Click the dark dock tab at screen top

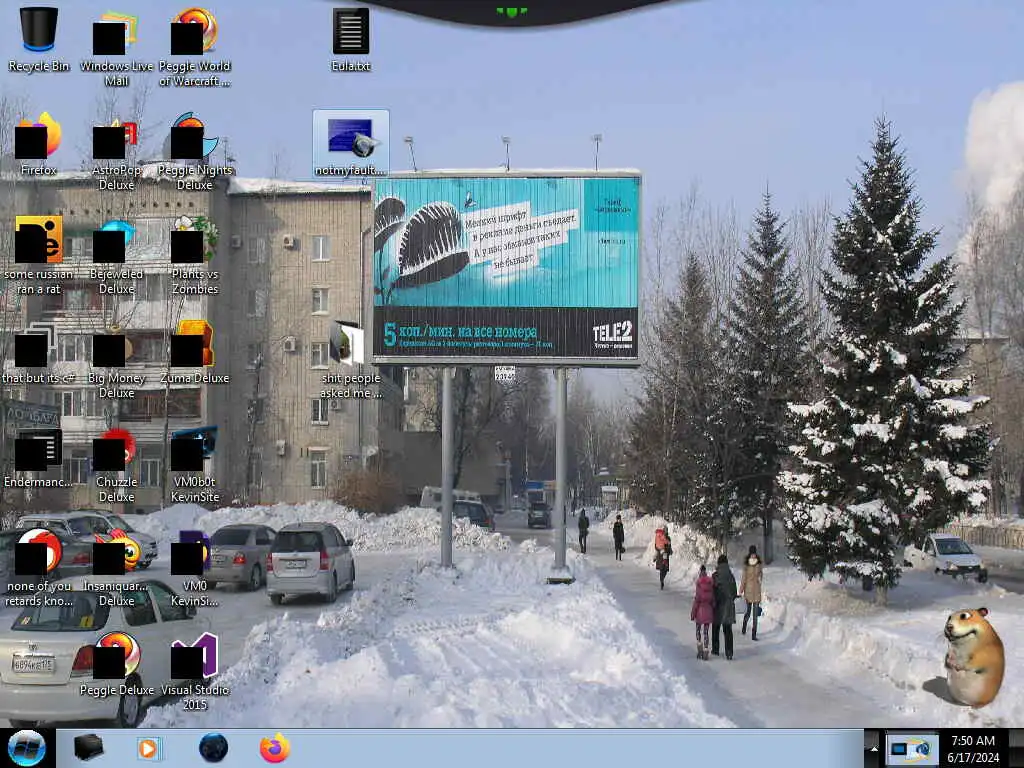(x=511, y=12)
